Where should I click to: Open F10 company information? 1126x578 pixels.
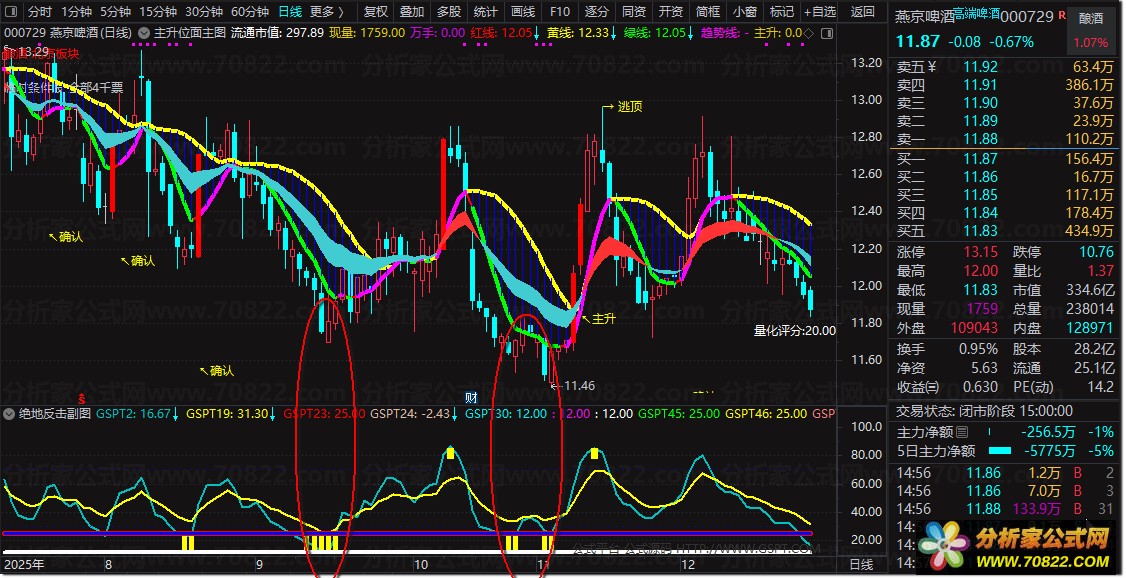559,11
